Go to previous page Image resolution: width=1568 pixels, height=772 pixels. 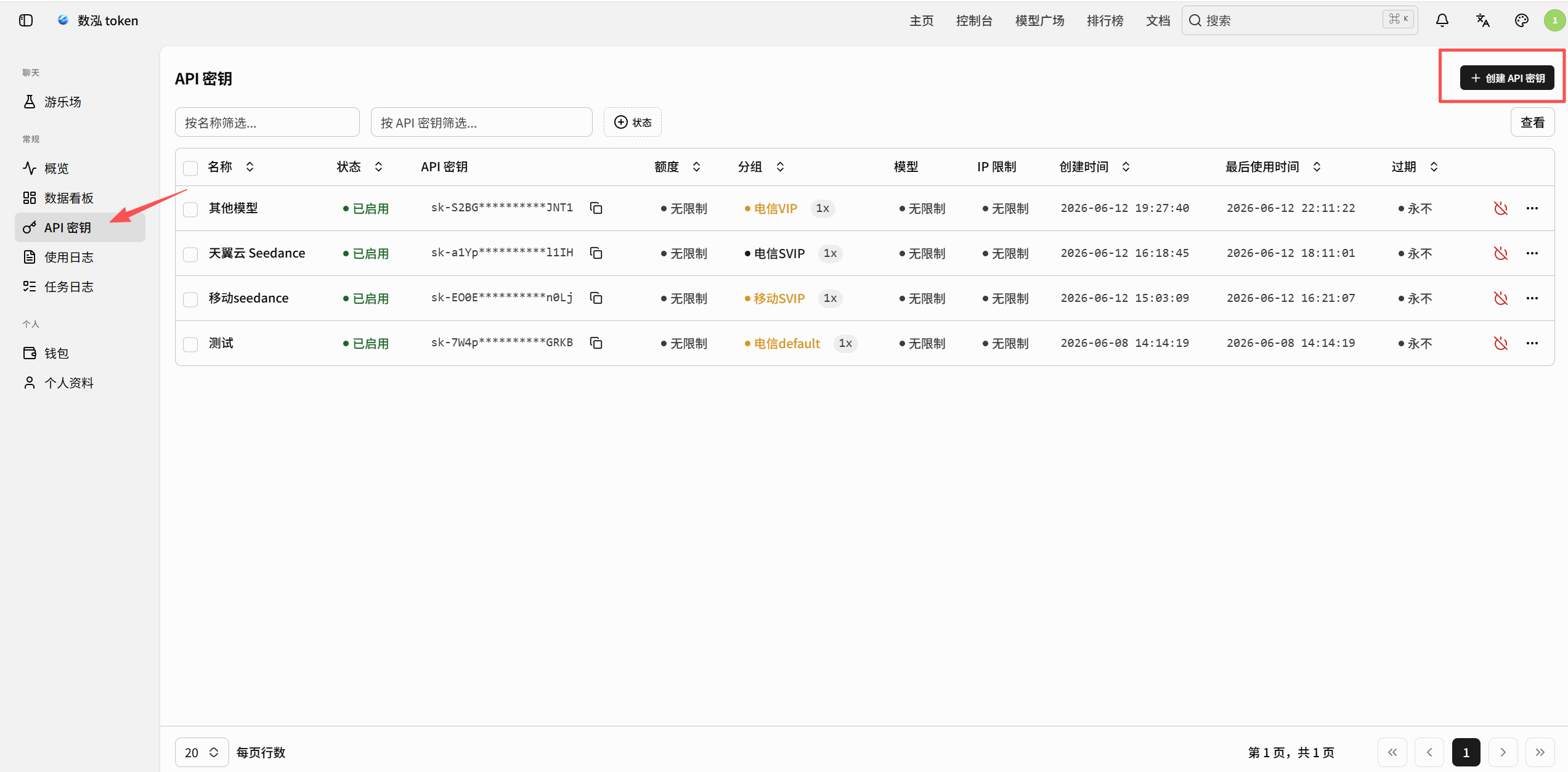pyautogui.click(x=1429, y=752)
